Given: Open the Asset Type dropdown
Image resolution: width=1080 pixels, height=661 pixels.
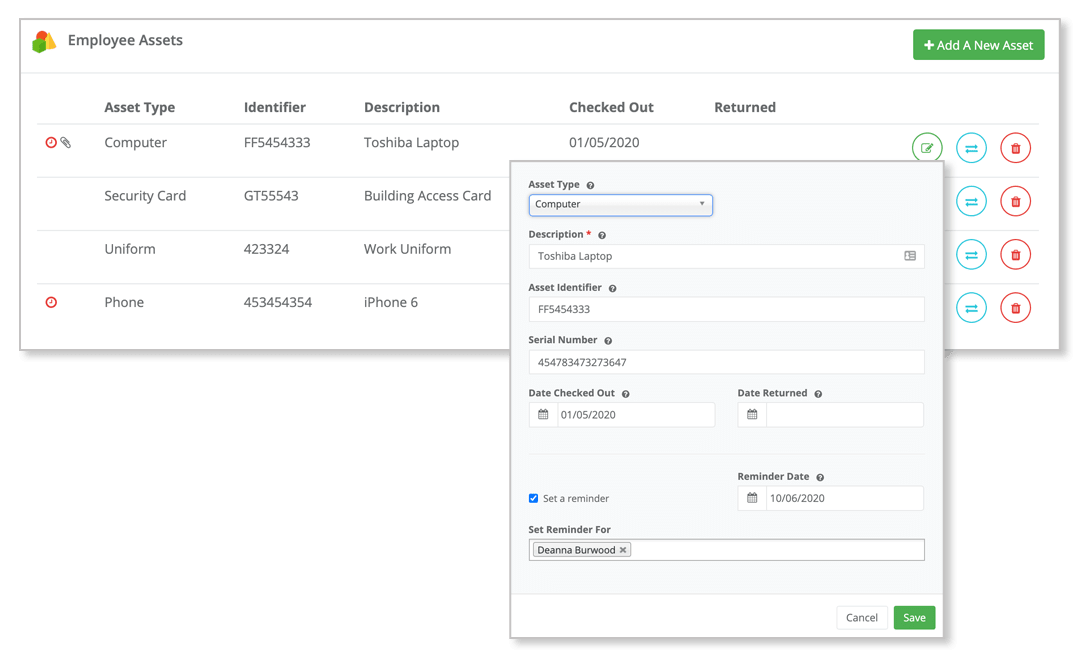Looking at the screenshot, I should 620,204.
